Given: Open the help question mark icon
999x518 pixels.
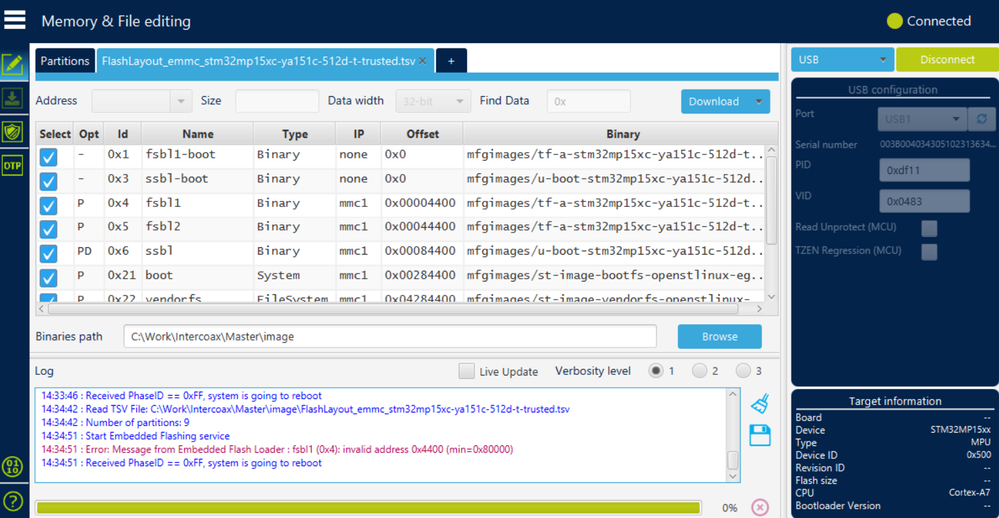Looking at the screenshot, I should [x=13, y=501].
